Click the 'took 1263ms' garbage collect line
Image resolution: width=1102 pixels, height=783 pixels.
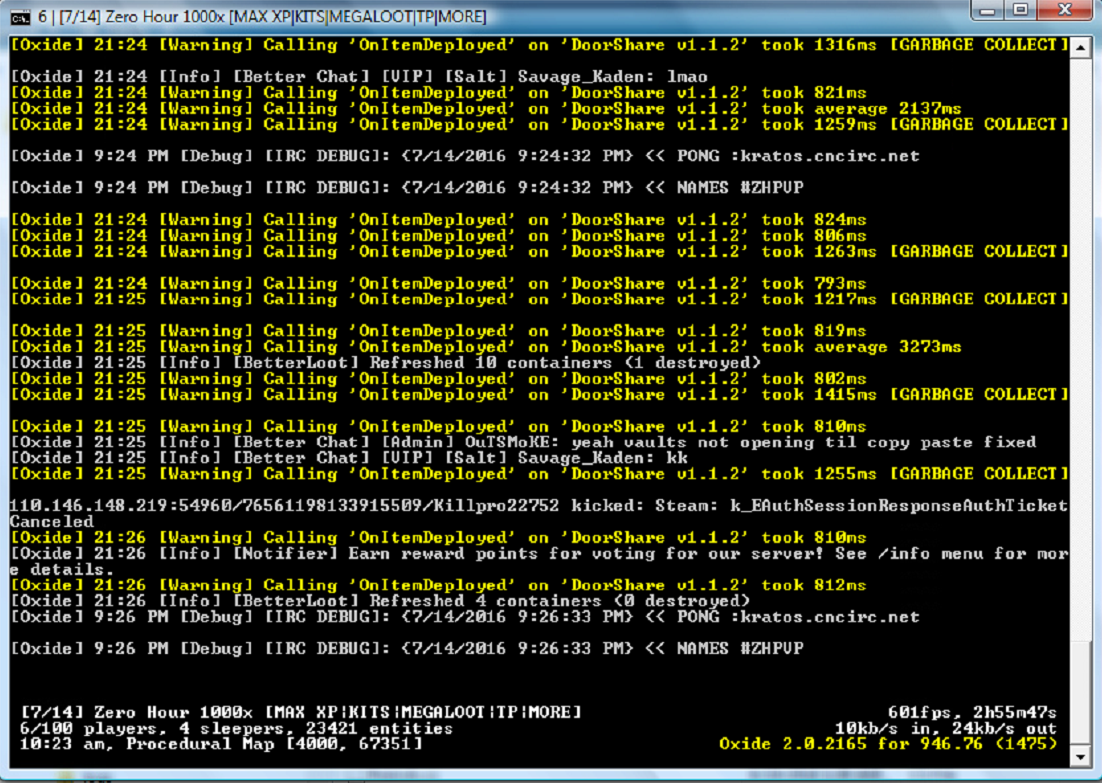(x=539, y=252)
